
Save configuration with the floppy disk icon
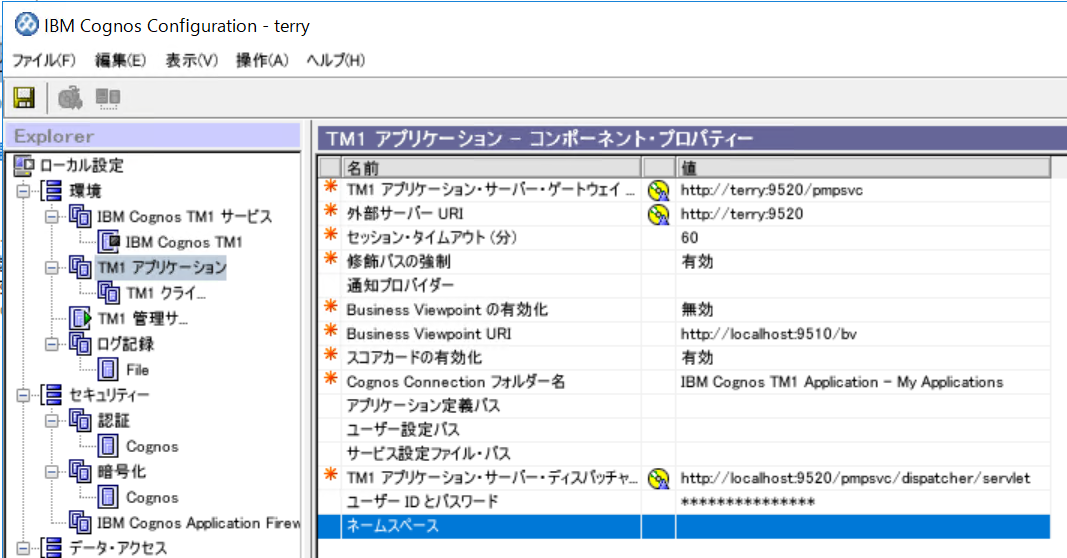24,97
